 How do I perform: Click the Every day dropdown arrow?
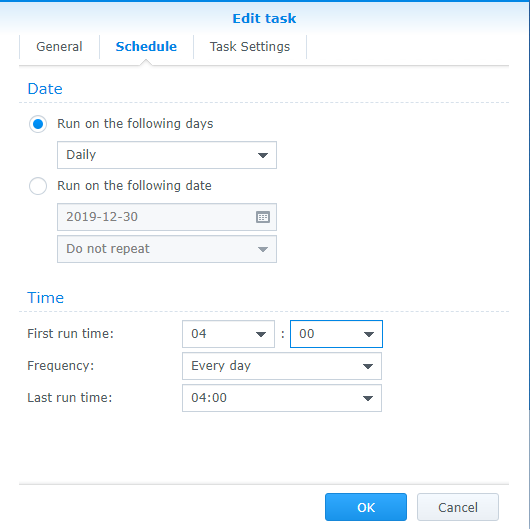[368, 366]
